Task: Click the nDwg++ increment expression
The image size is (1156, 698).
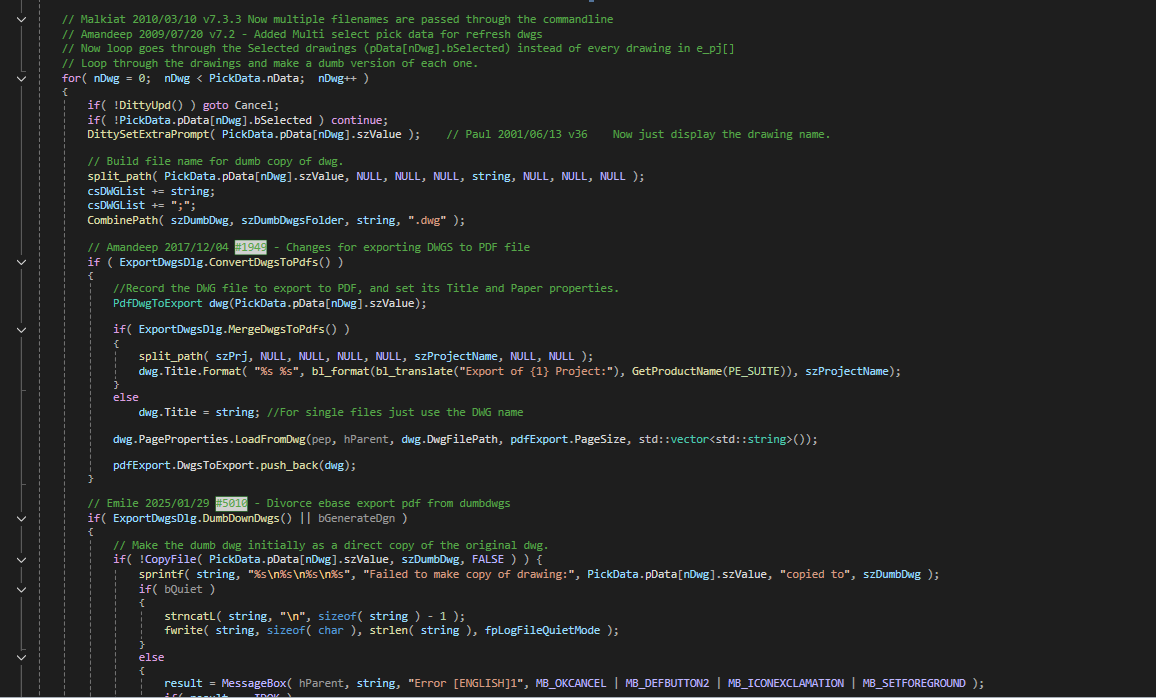Action: [x=337, y=79]
